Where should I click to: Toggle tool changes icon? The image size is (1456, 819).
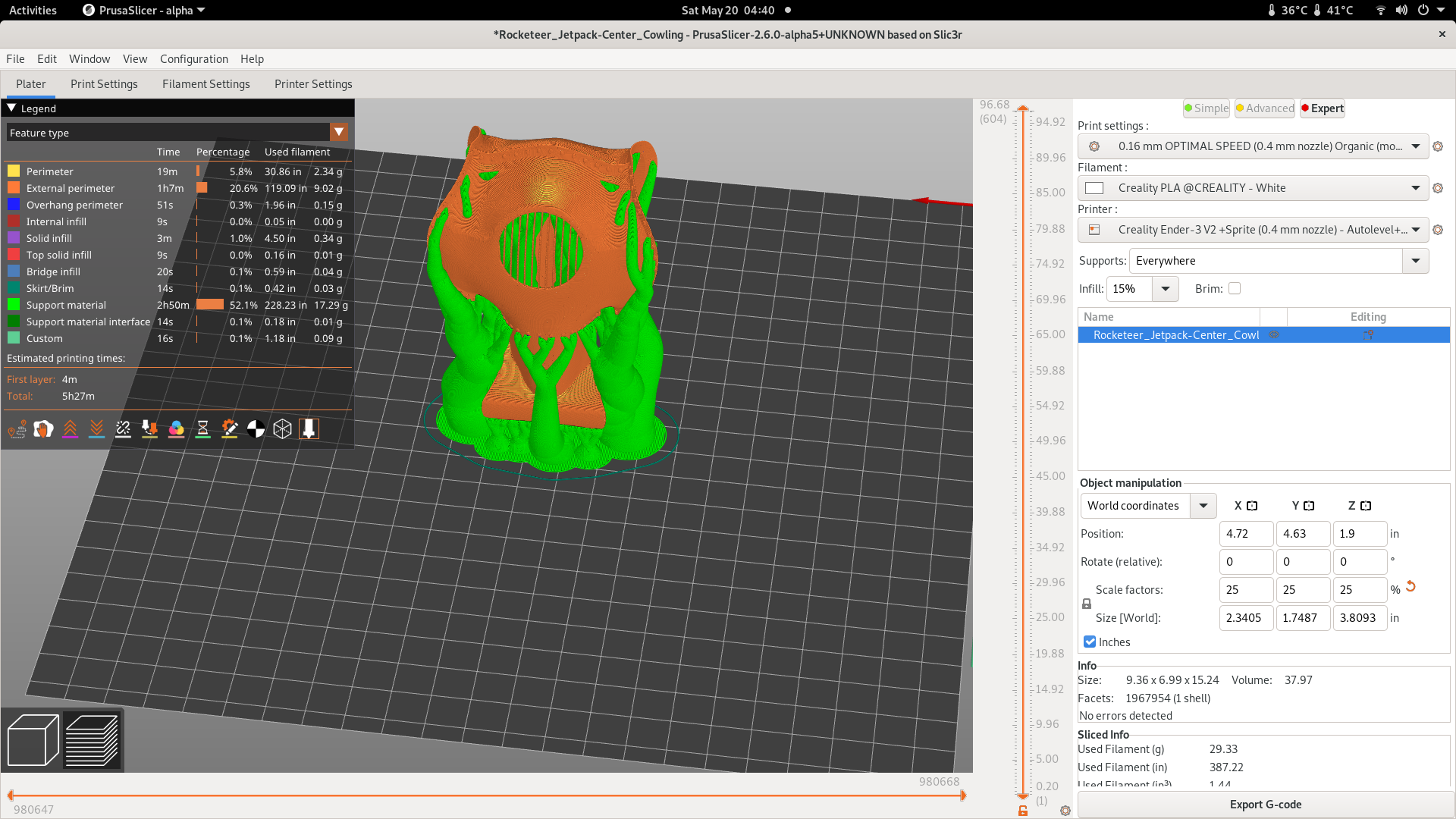(149, 429)
